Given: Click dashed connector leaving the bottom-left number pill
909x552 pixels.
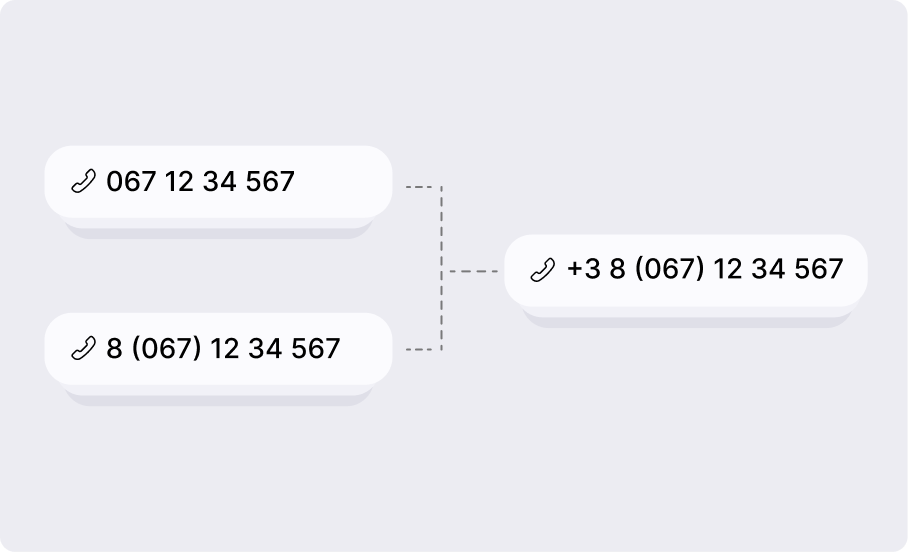Looking at the screenshot, I should (423, 349).
